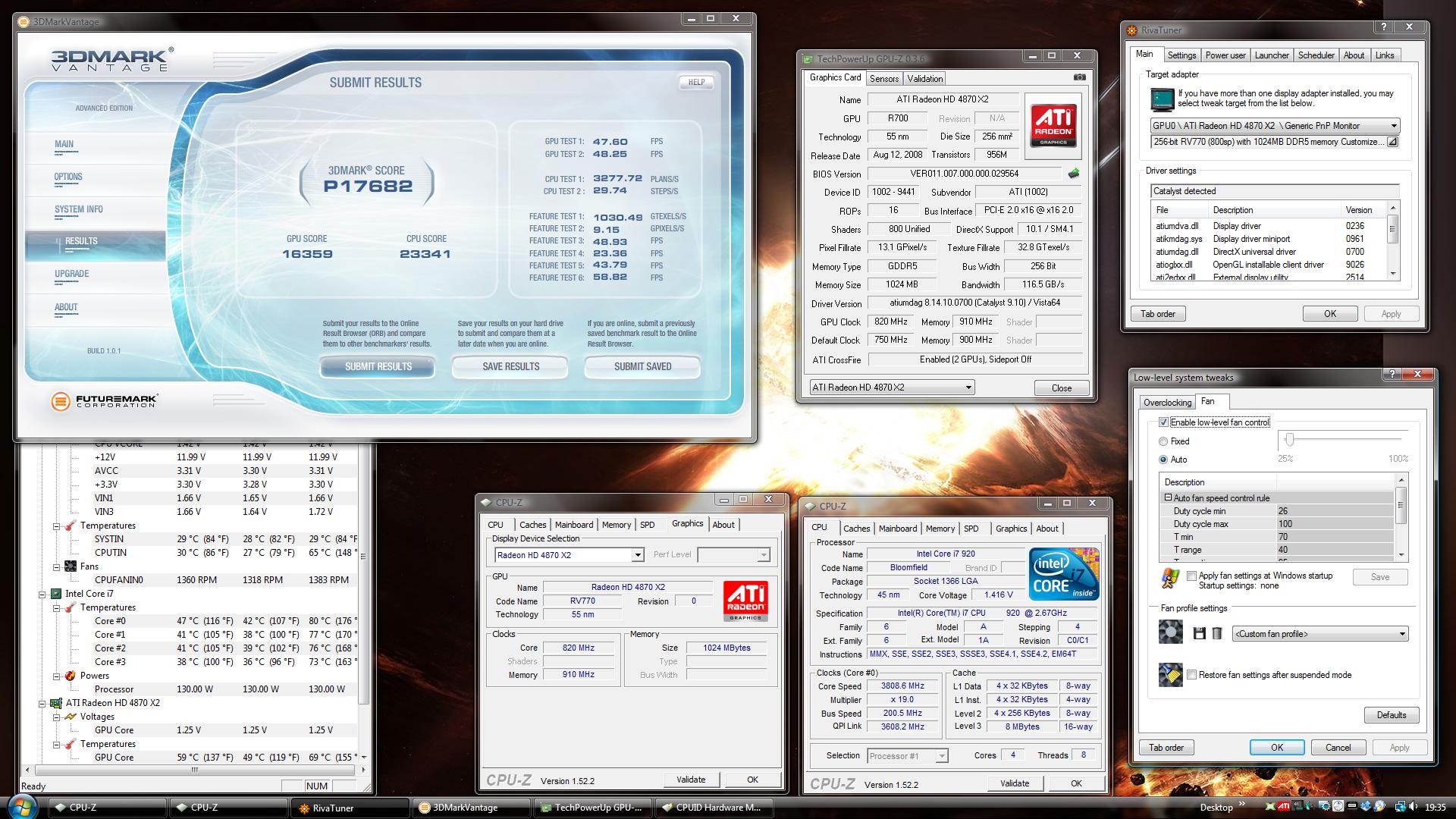Screen dimensions: 1456x819
Task: Click the fan icon in Fan profile settings
Action: click(1171, 632)
